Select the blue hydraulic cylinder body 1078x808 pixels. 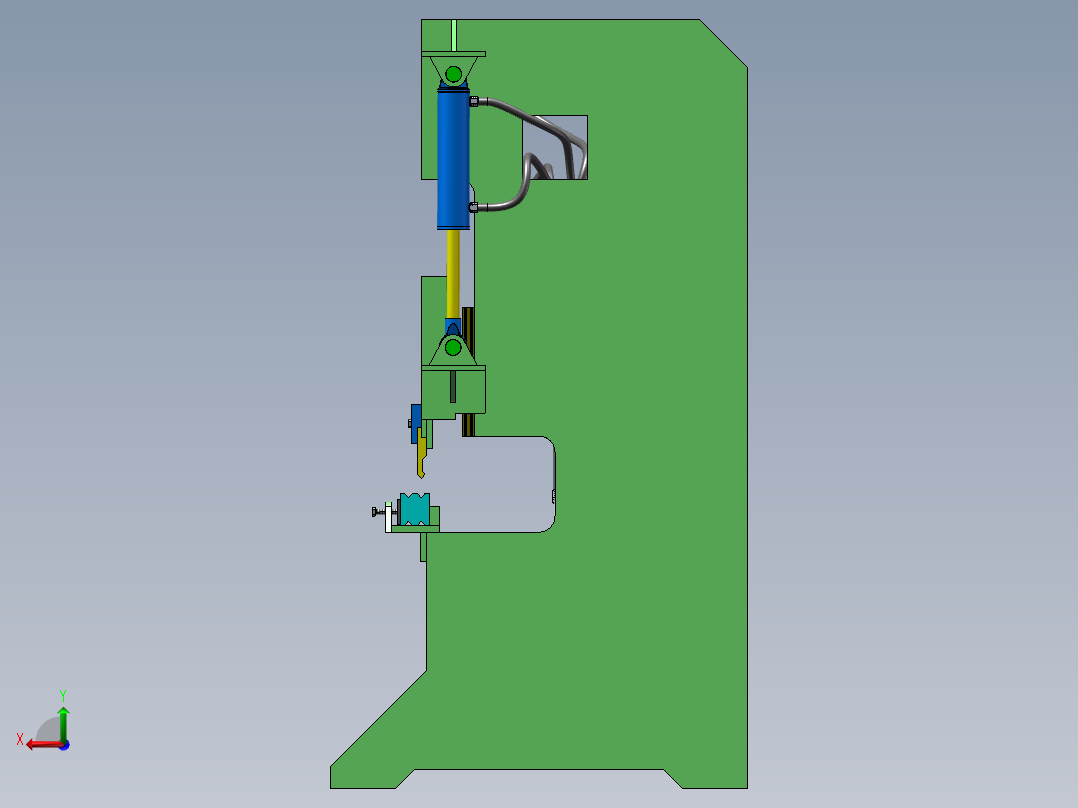[x=453, y=160]
